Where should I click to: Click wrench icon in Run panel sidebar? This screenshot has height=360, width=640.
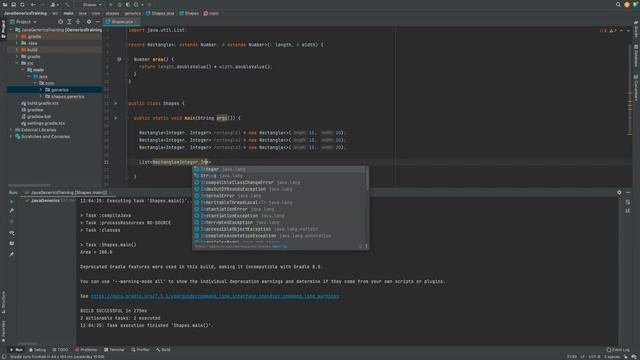click(11, 211)
